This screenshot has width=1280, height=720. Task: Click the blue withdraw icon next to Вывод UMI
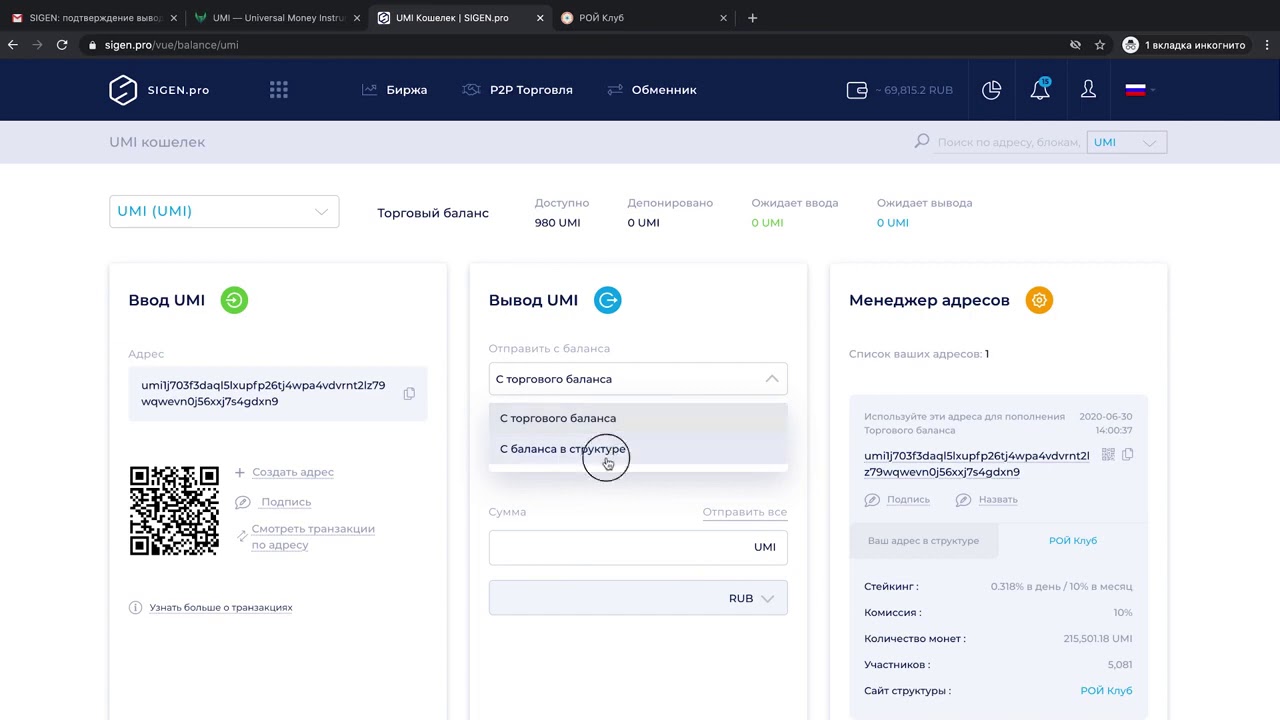pos(608,300)
